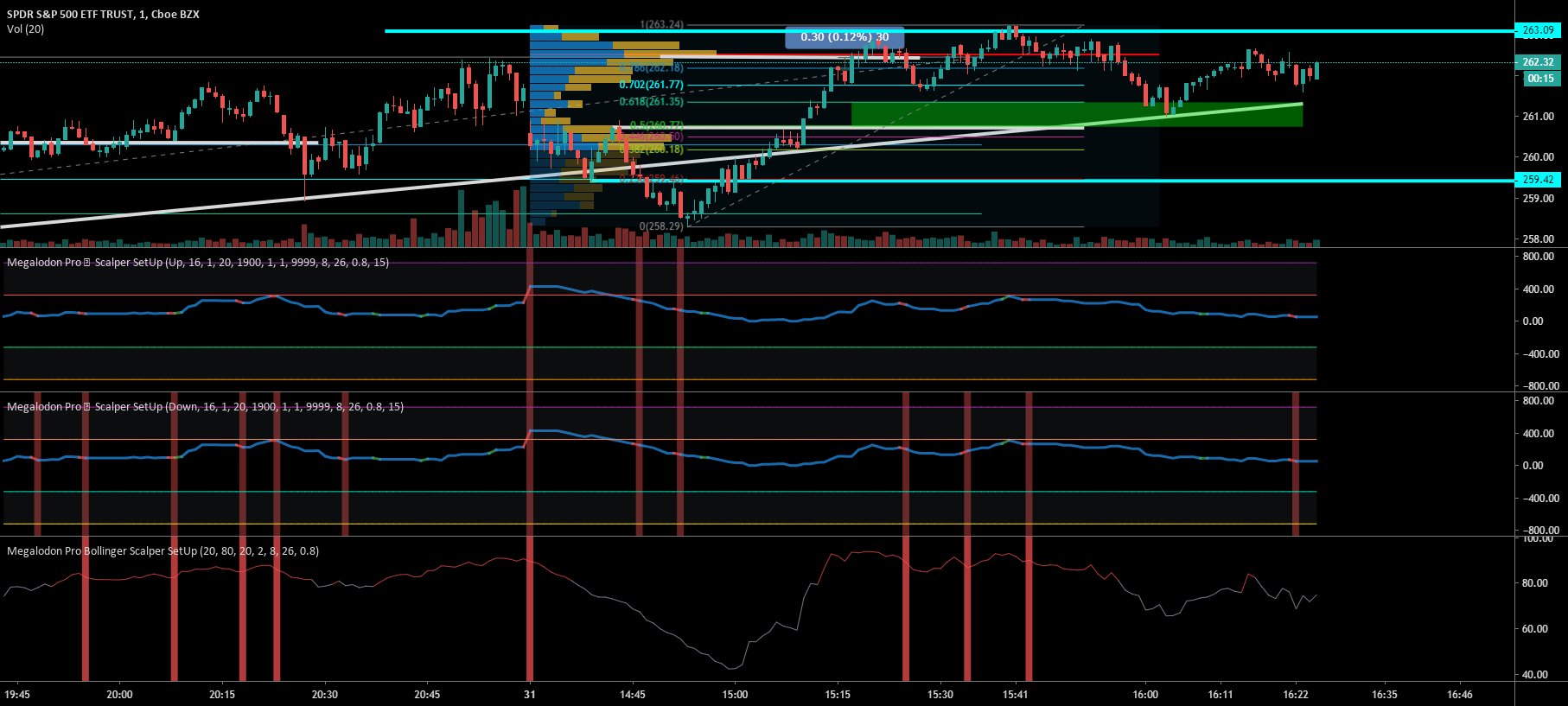This screenshot has width=1568, height=706.
Task: Click 80.00 on the Bollinger pane axis
Action: click(1535, 583)
